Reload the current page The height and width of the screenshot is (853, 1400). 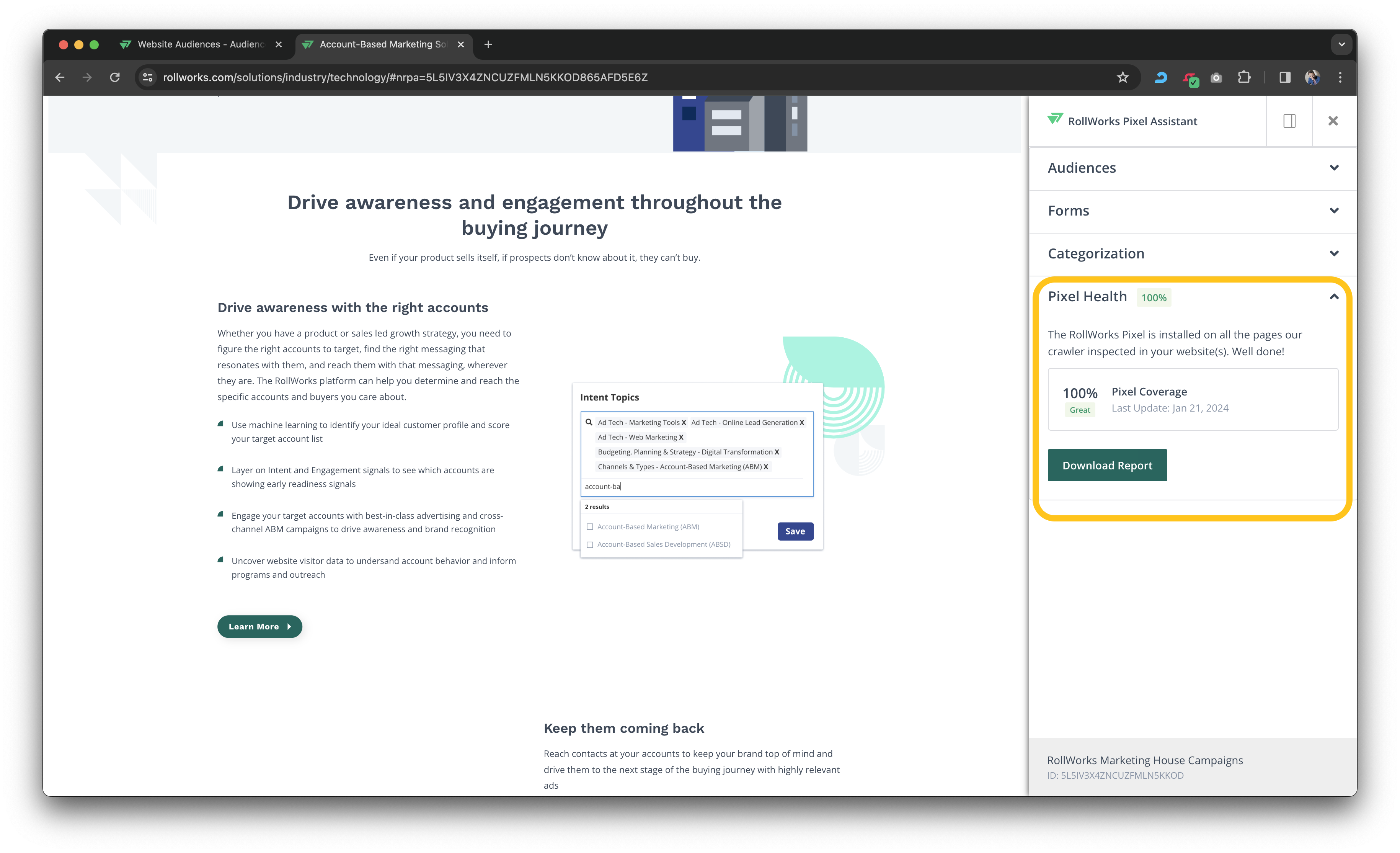click(115, 77)
